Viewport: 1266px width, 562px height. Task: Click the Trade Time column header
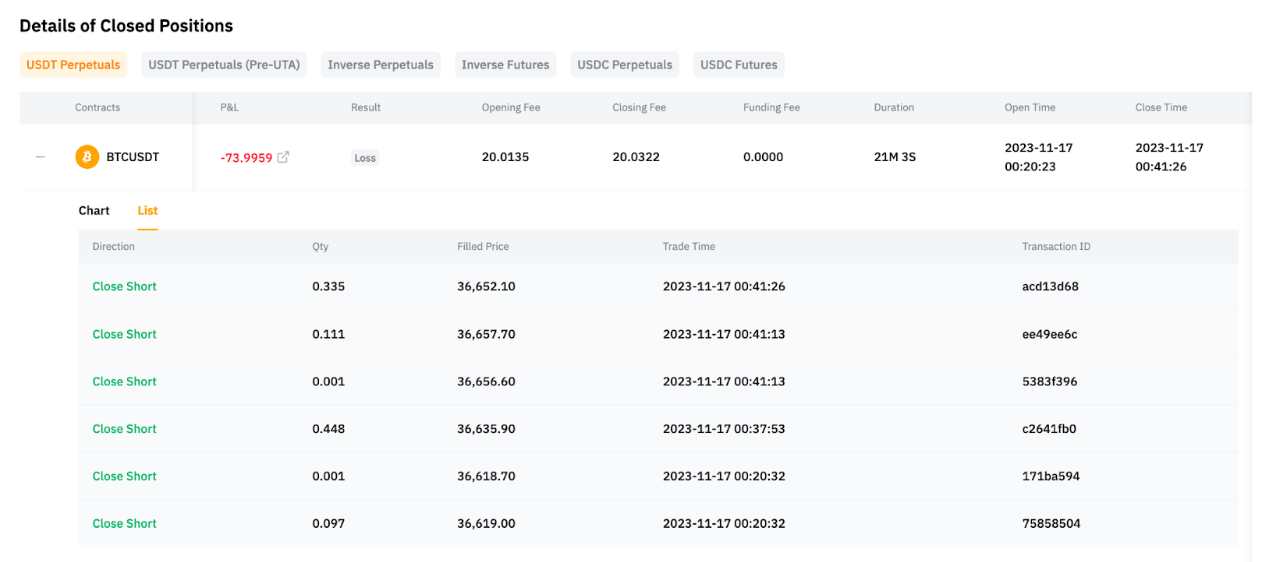[688, 246]
